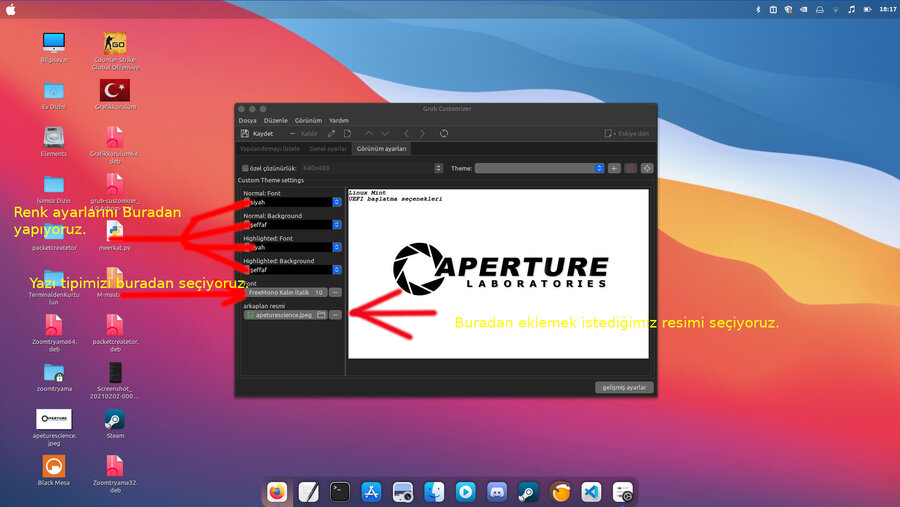Open Discord from the dock

click(497, 492)
